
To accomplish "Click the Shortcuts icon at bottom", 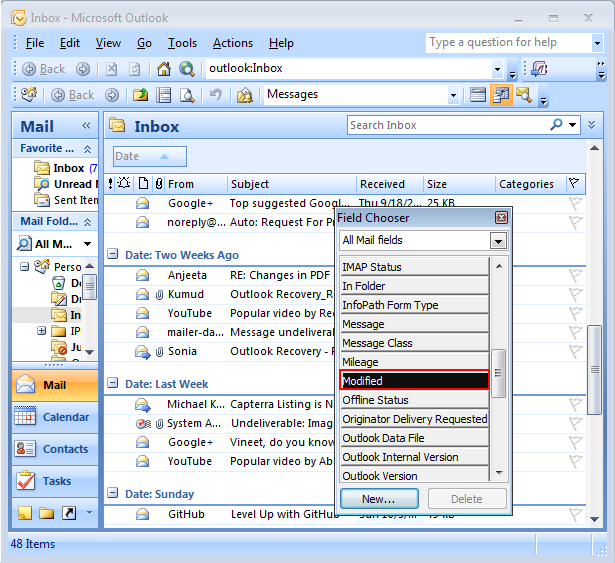I will (69, 513).
